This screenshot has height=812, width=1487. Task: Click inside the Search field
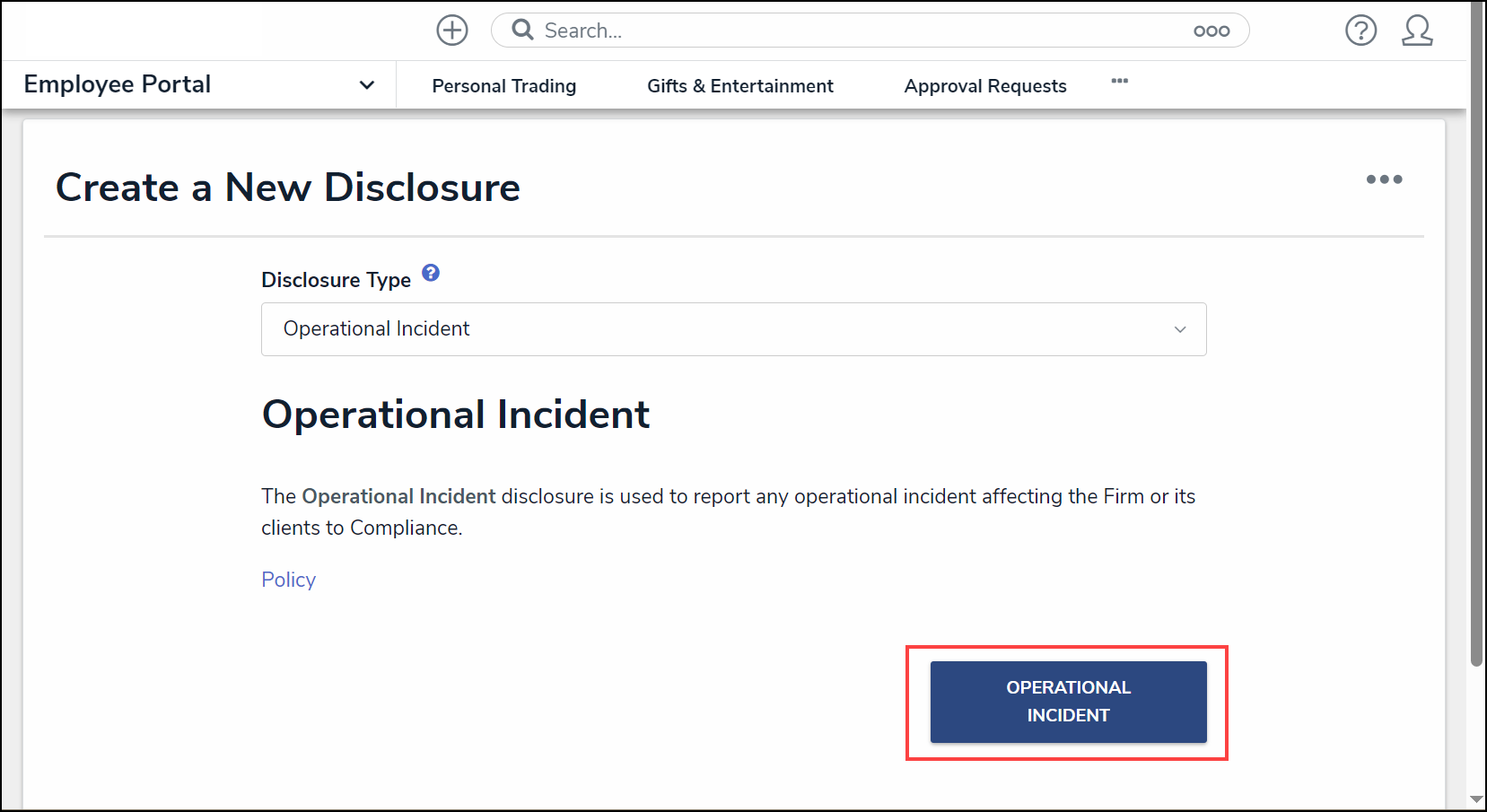[808, 30]
